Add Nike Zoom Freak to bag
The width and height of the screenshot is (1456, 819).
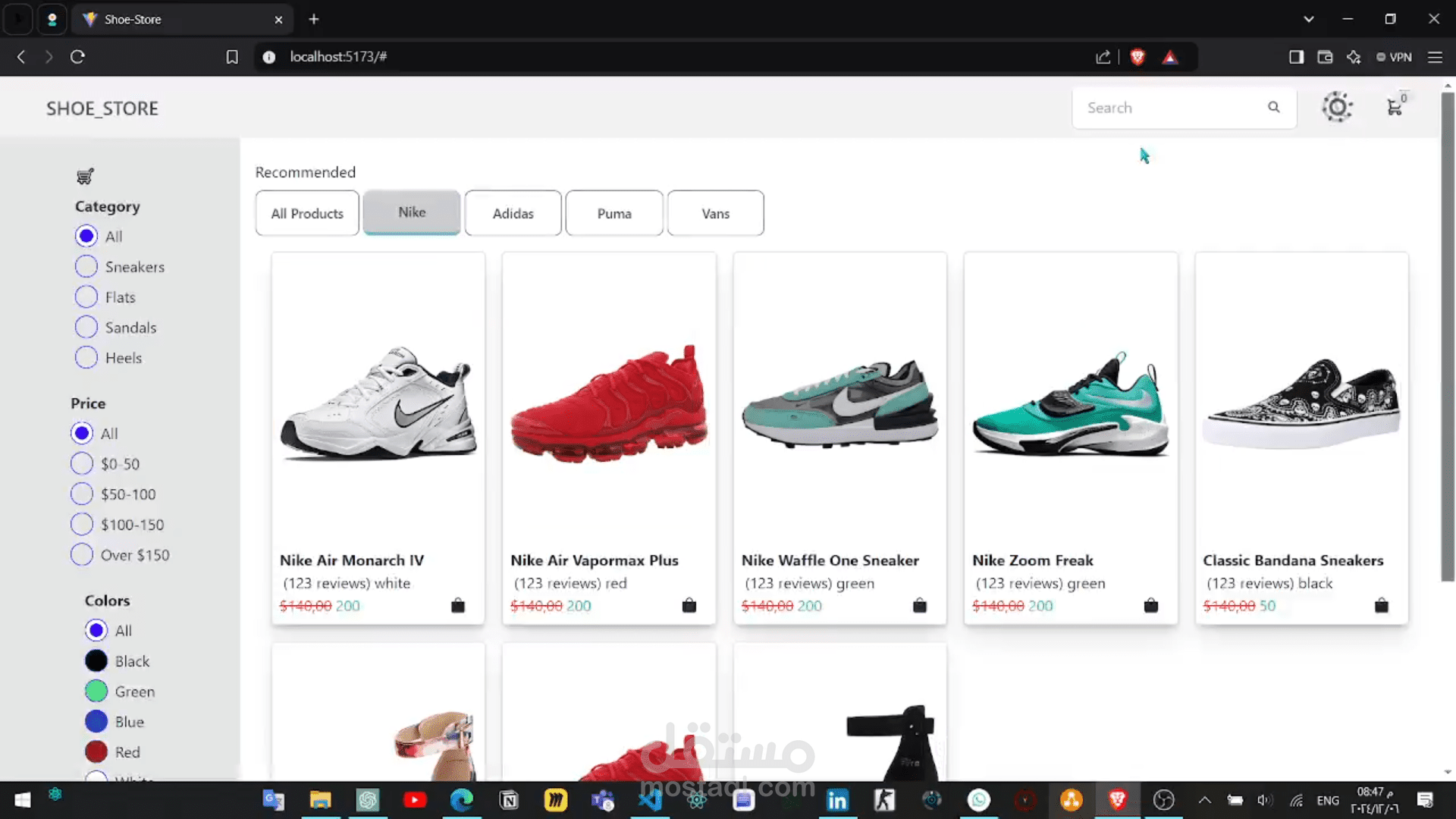click(x=1151, y=605)
